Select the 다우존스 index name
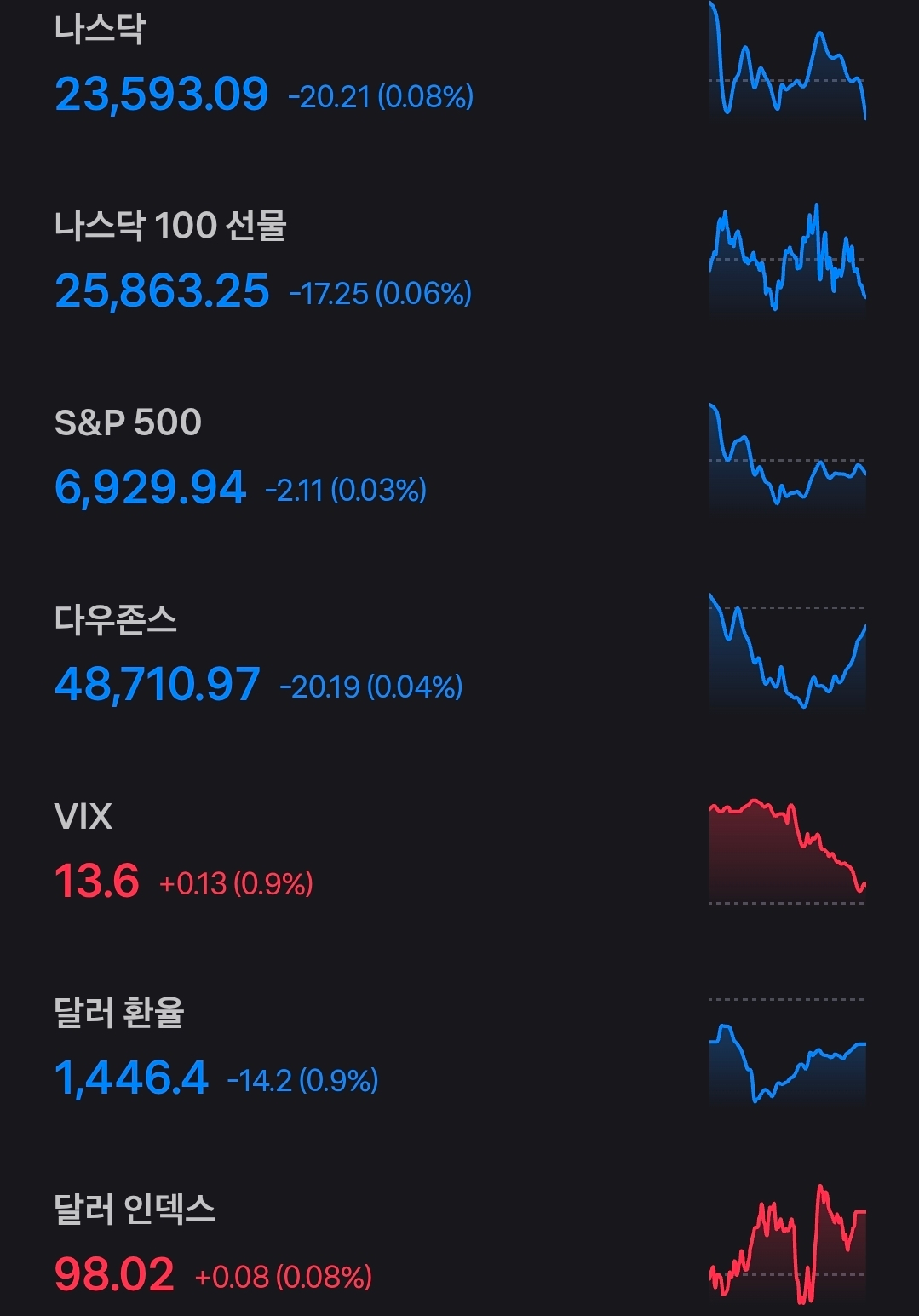 click(116, 619)
